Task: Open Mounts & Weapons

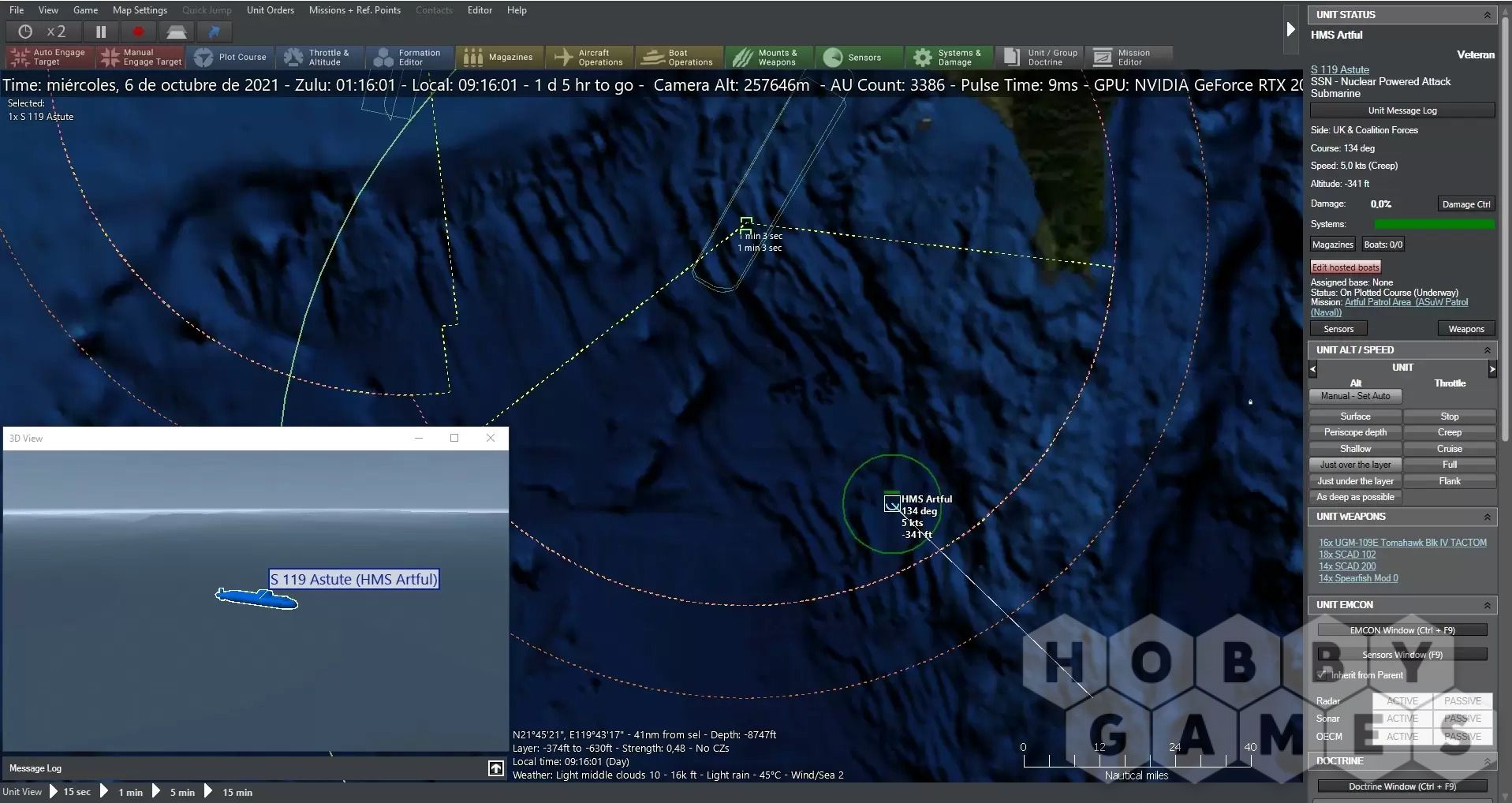Action: [x=769, y=57]
